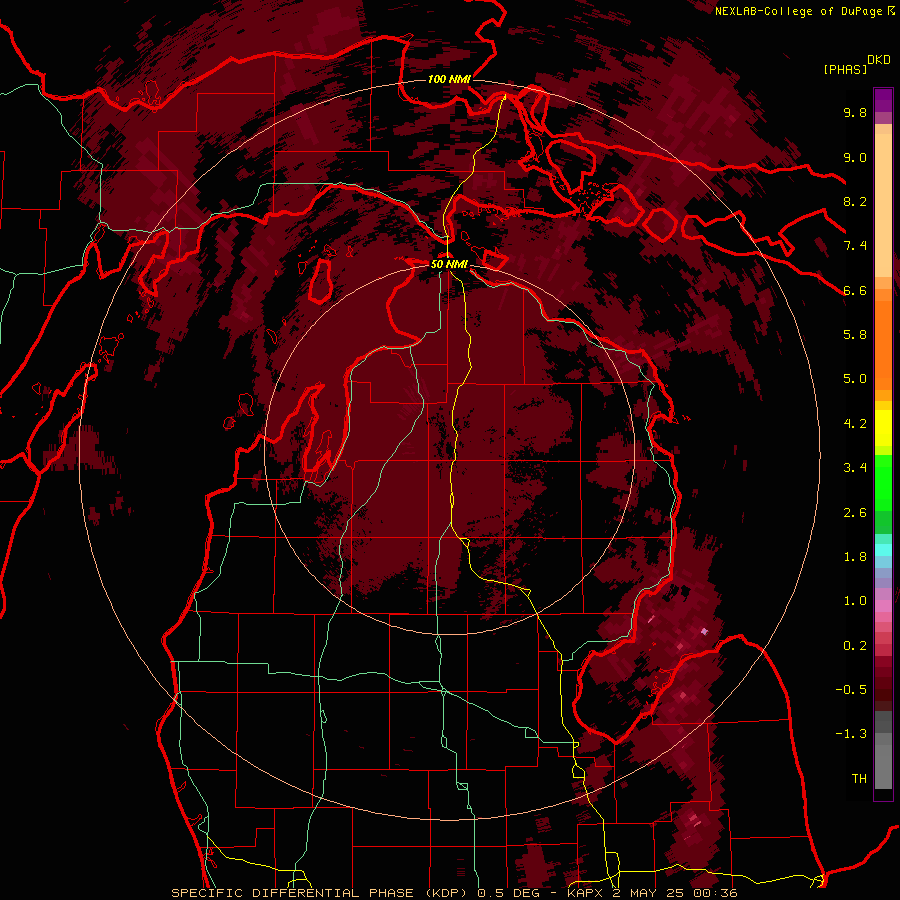Click the TH threshold label
The height and width of the screenshot is (900, 900).
(859, 779)
